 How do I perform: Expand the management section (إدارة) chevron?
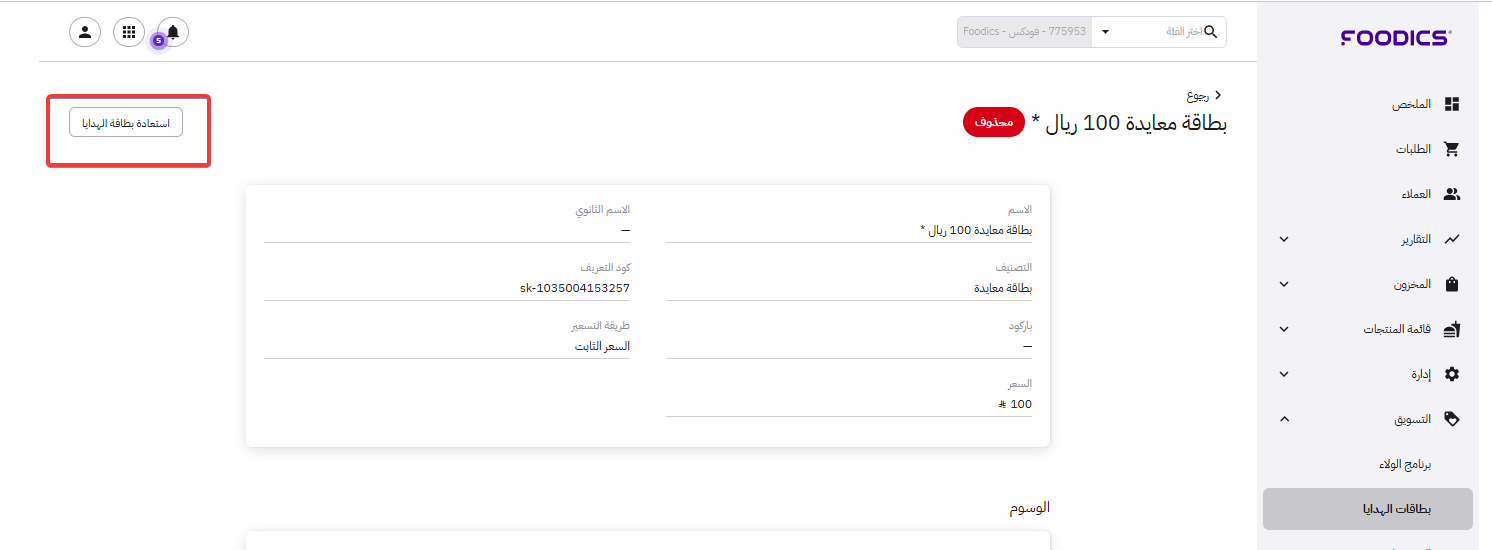(x=1284, y=374)
